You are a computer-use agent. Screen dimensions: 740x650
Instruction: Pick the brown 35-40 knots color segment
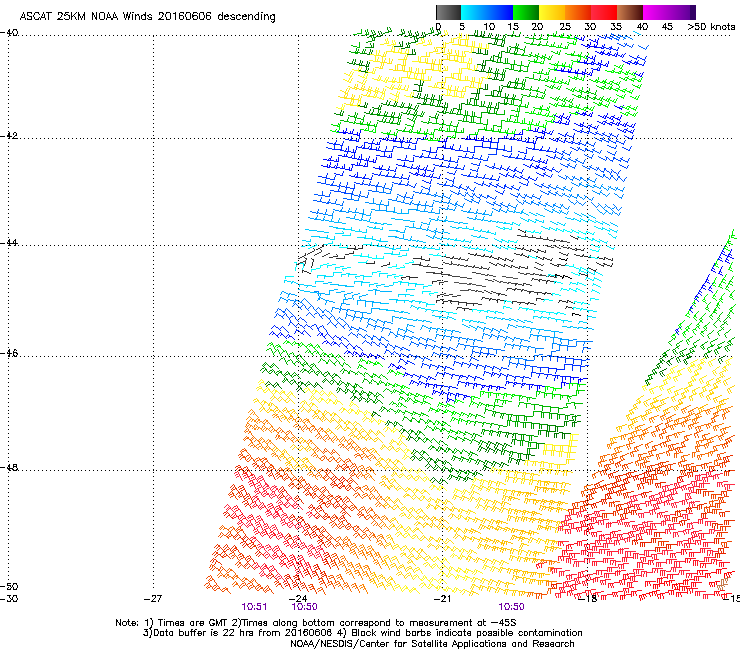tap(630, 12)
